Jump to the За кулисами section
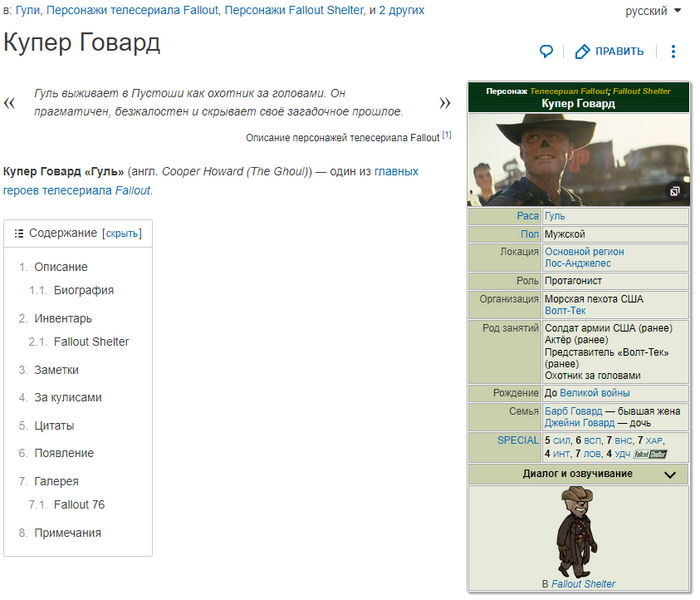Viewport: 700px width, 600px height. pyautogui.click(x=68, y=398)
